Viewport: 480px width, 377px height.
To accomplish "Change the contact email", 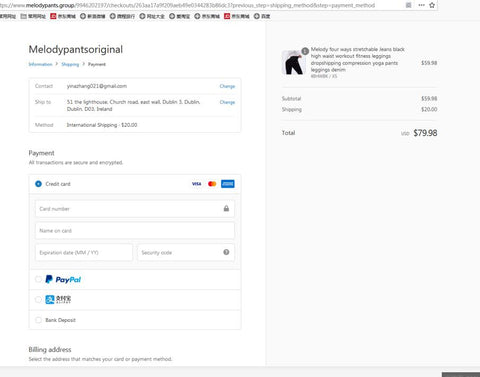I will coord(227,86).
